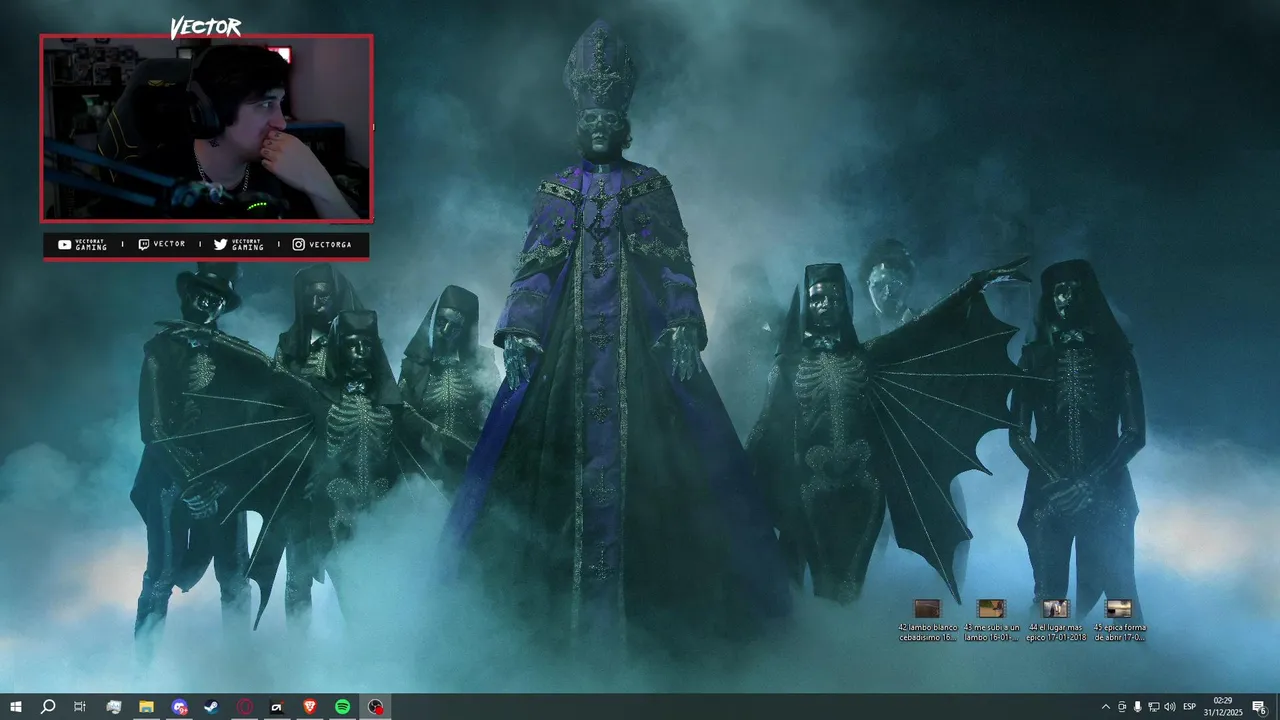Open notification center with 6 badge
Image resolution: width=1280 pixels, height=720 pixels.
[1260, 707]
